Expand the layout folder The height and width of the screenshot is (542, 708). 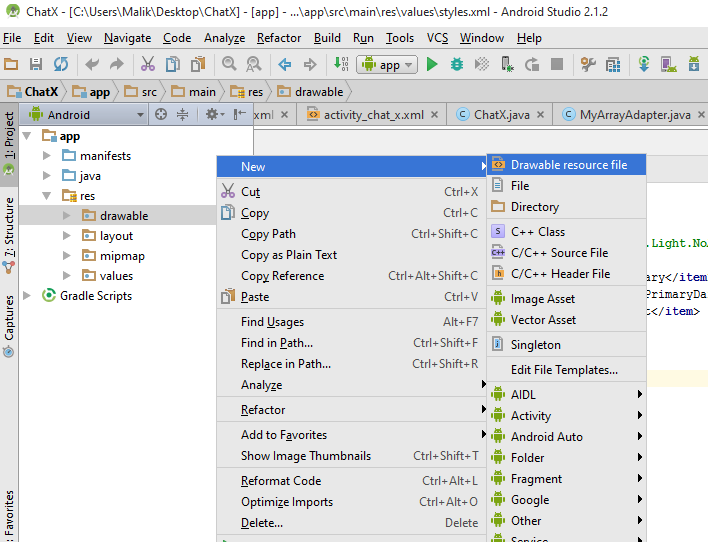tap(67, 235)
